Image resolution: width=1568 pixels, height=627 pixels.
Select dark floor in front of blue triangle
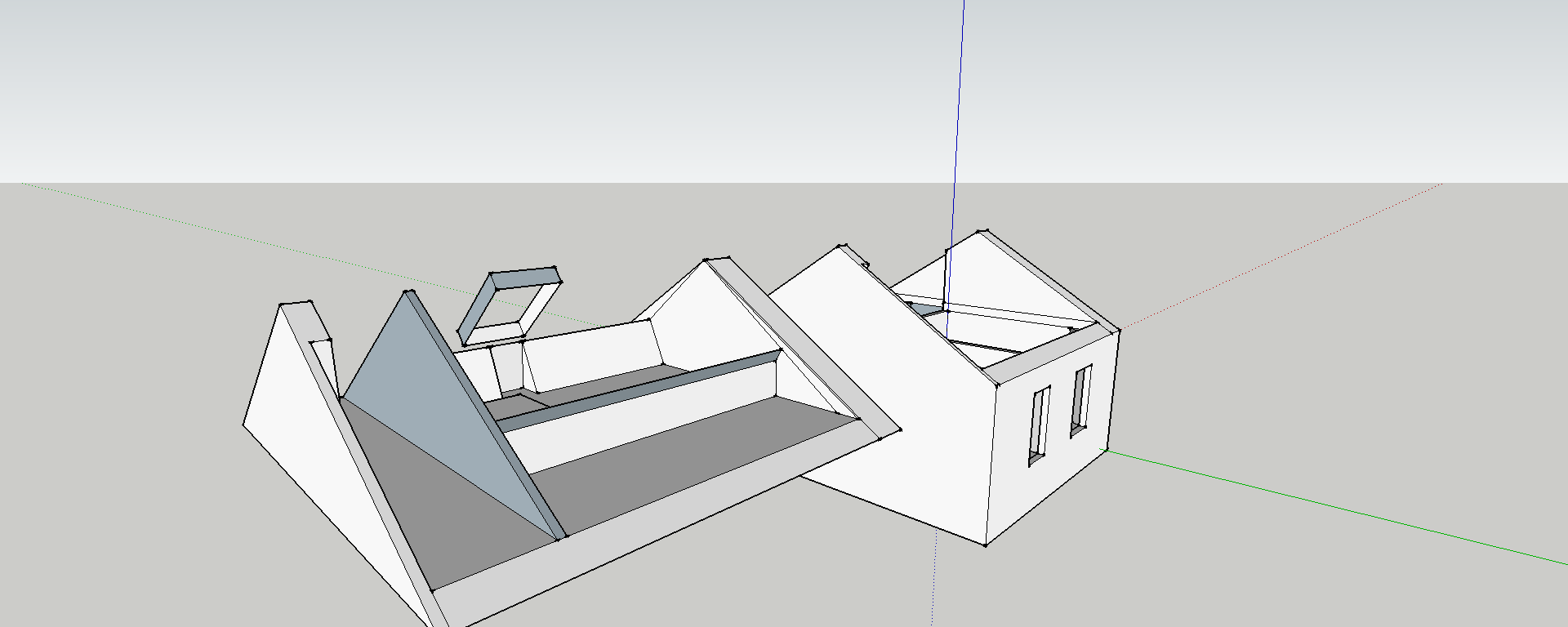click(441, 506)
